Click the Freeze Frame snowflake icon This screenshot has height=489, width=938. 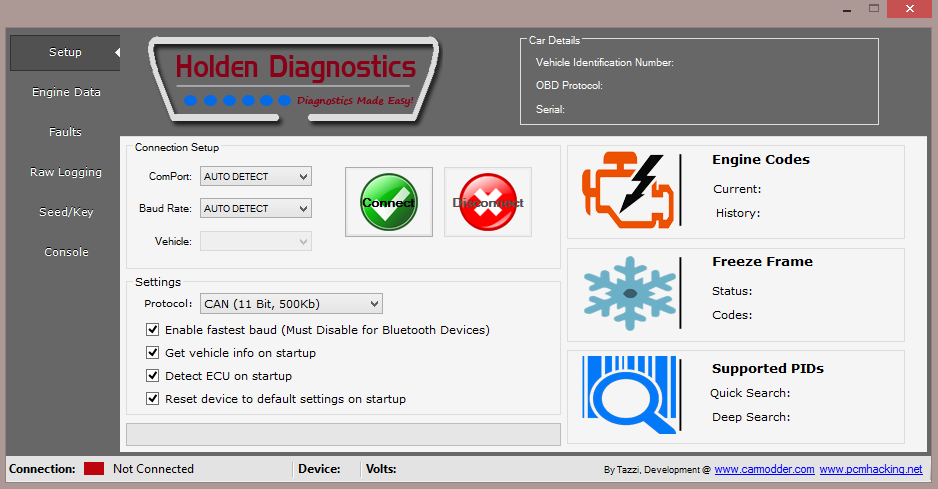click(629, 293)
